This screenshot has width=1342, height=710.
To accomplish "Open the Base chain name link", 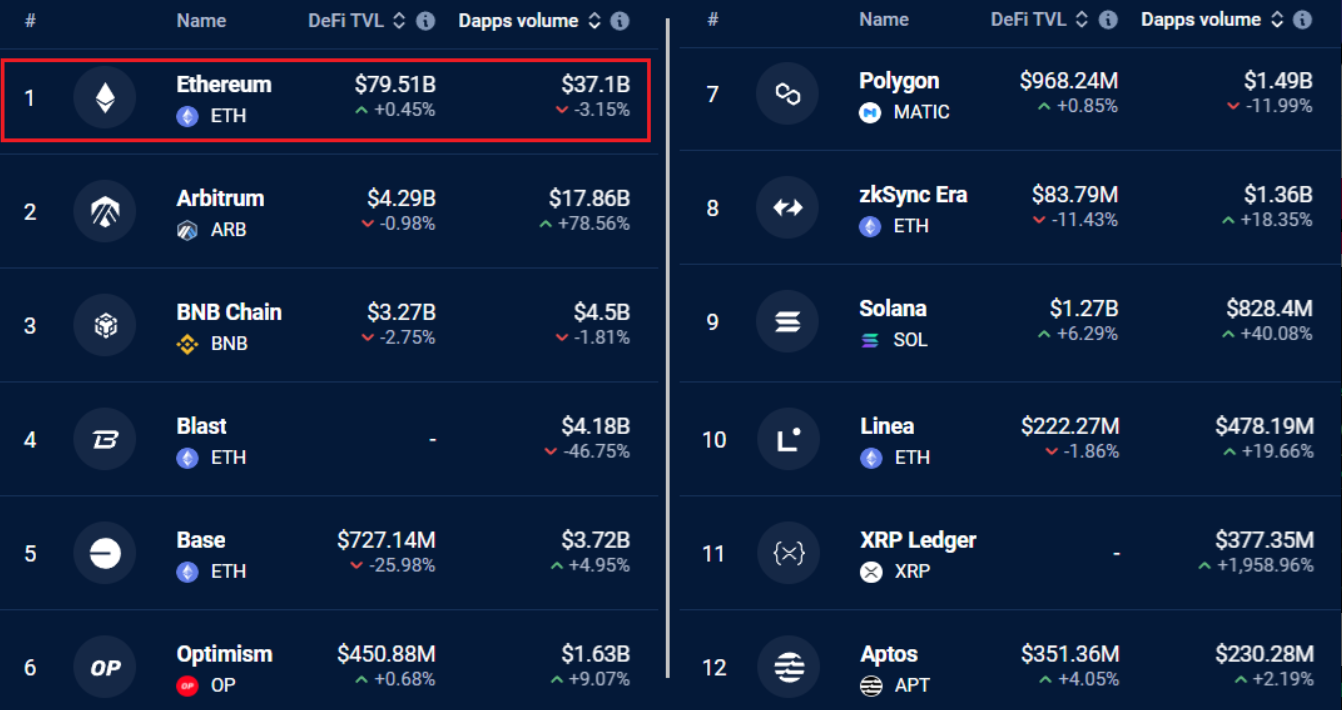I will 201,540.
